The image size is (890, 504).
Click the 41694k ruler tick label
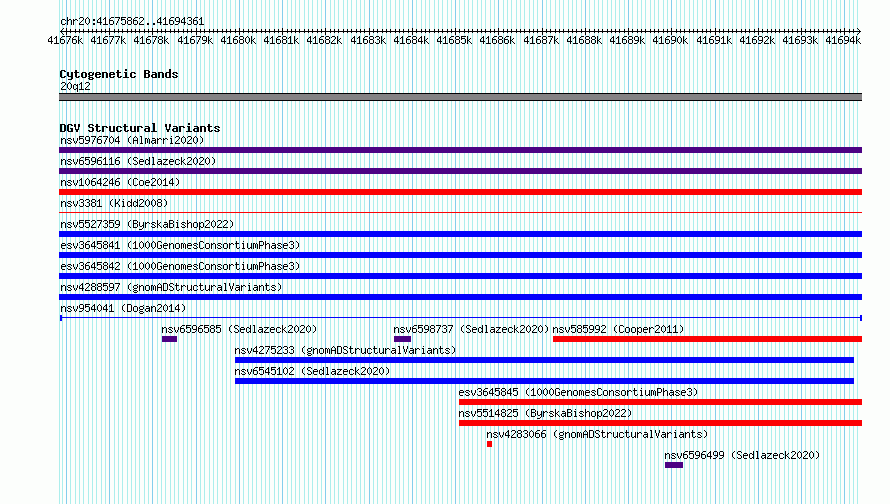(843, 40)
